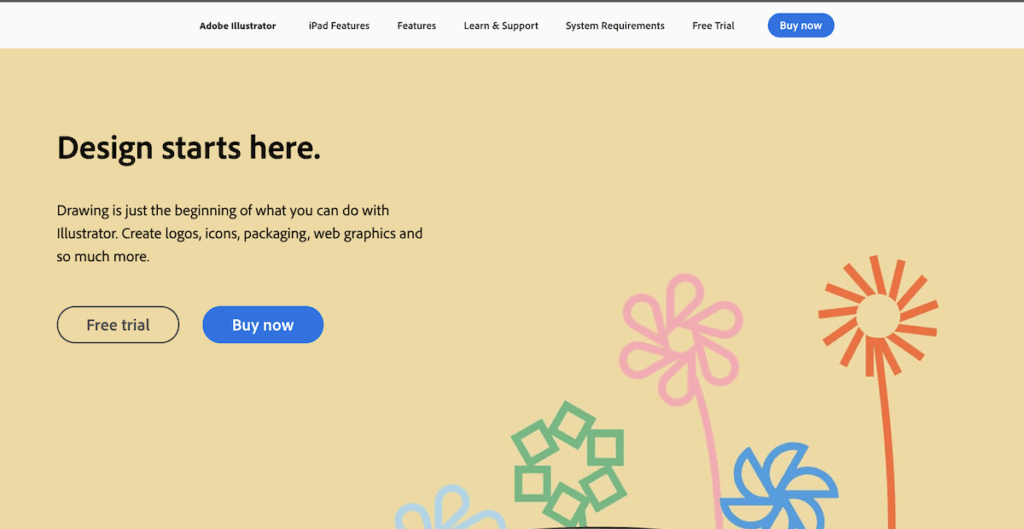Click the blue pinwheel flower illustration
This screenshot has height=529, width=1024.
(780, 487)
